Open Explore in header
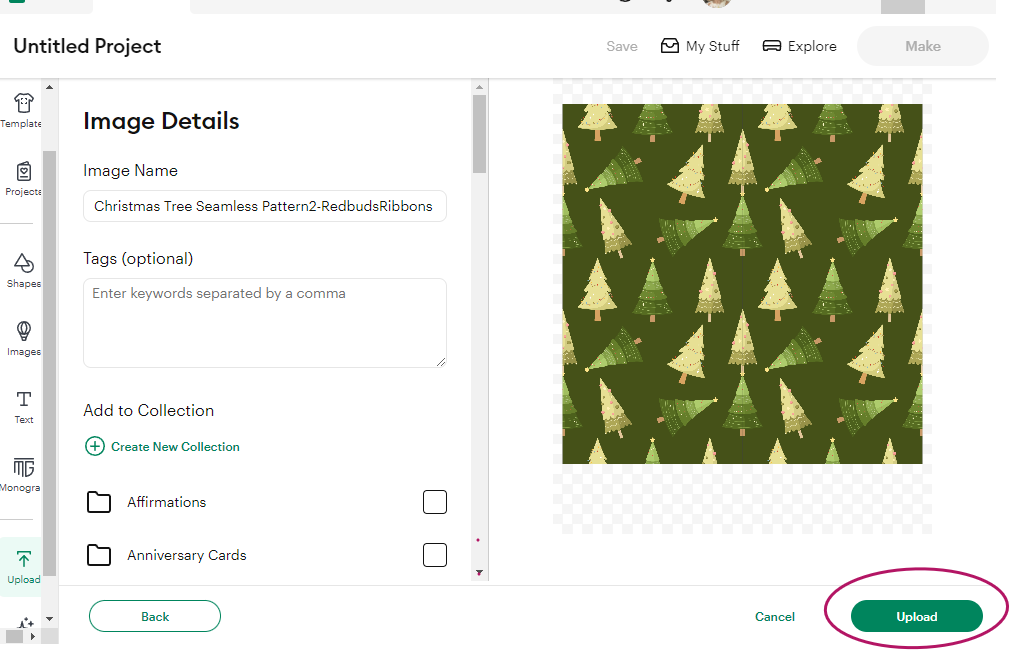1009x650 pixels. (799, 46)
